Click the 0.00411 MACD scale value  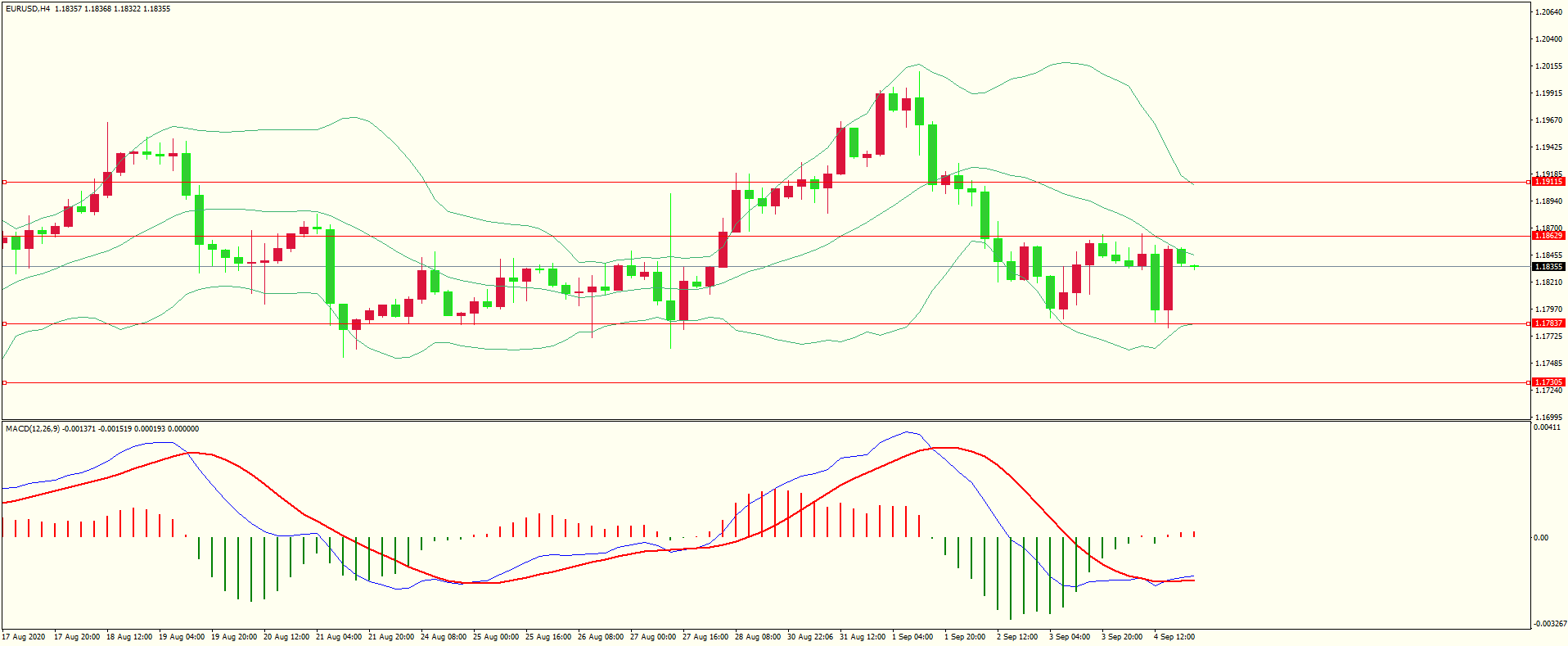click(1547, 427)
